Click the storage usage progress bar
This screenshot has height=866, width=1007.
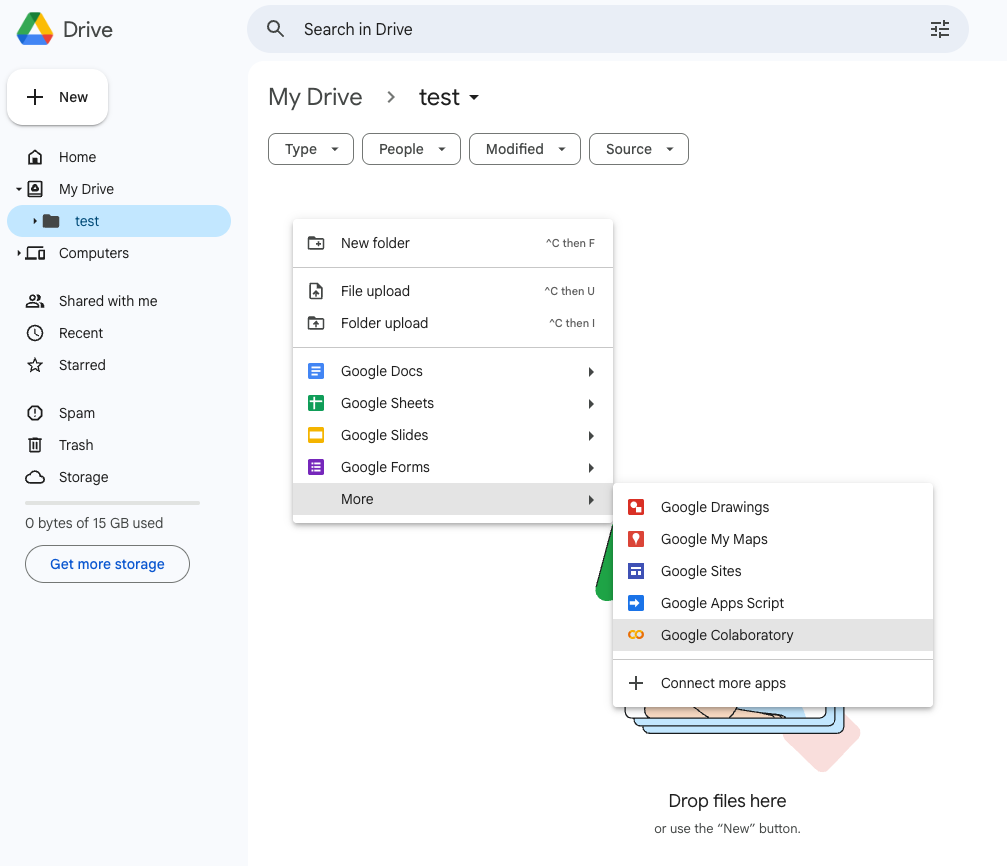(112, 503)
